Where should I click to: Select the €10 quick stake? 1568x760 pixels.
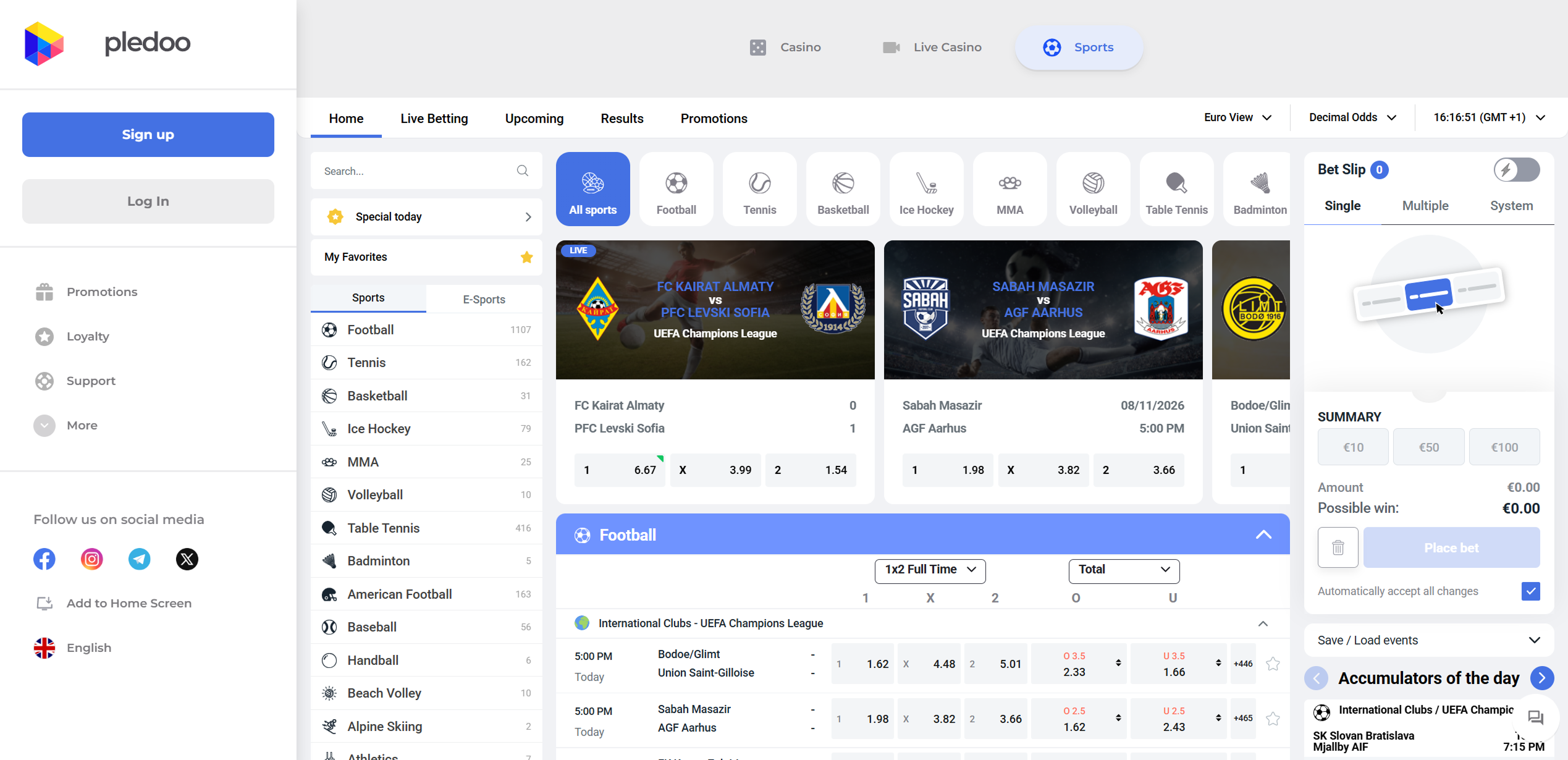coord(1353,447)
